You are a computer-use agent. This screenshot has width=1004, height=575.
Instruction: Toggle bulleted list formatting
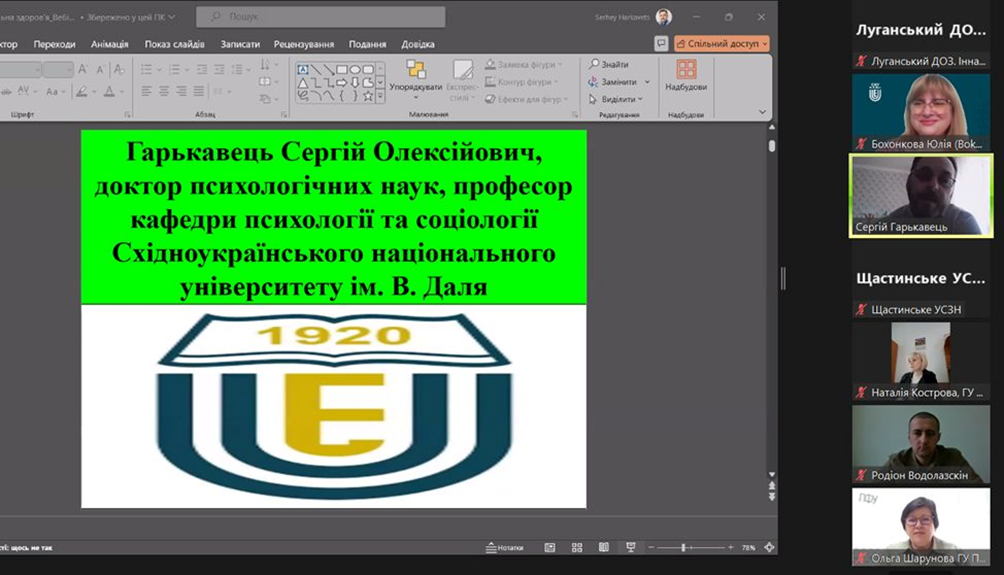pos(146,69)
